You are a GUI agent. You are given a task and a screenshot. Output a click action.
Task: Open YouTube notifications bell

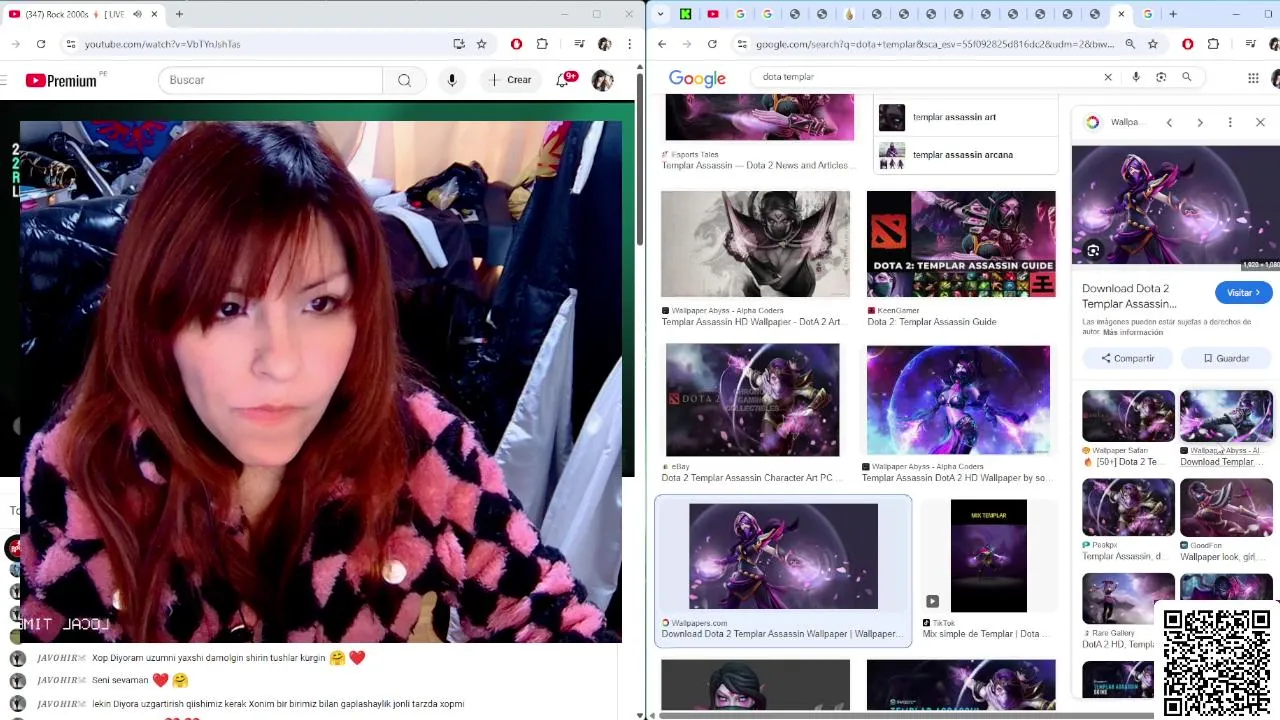point(563,80)
